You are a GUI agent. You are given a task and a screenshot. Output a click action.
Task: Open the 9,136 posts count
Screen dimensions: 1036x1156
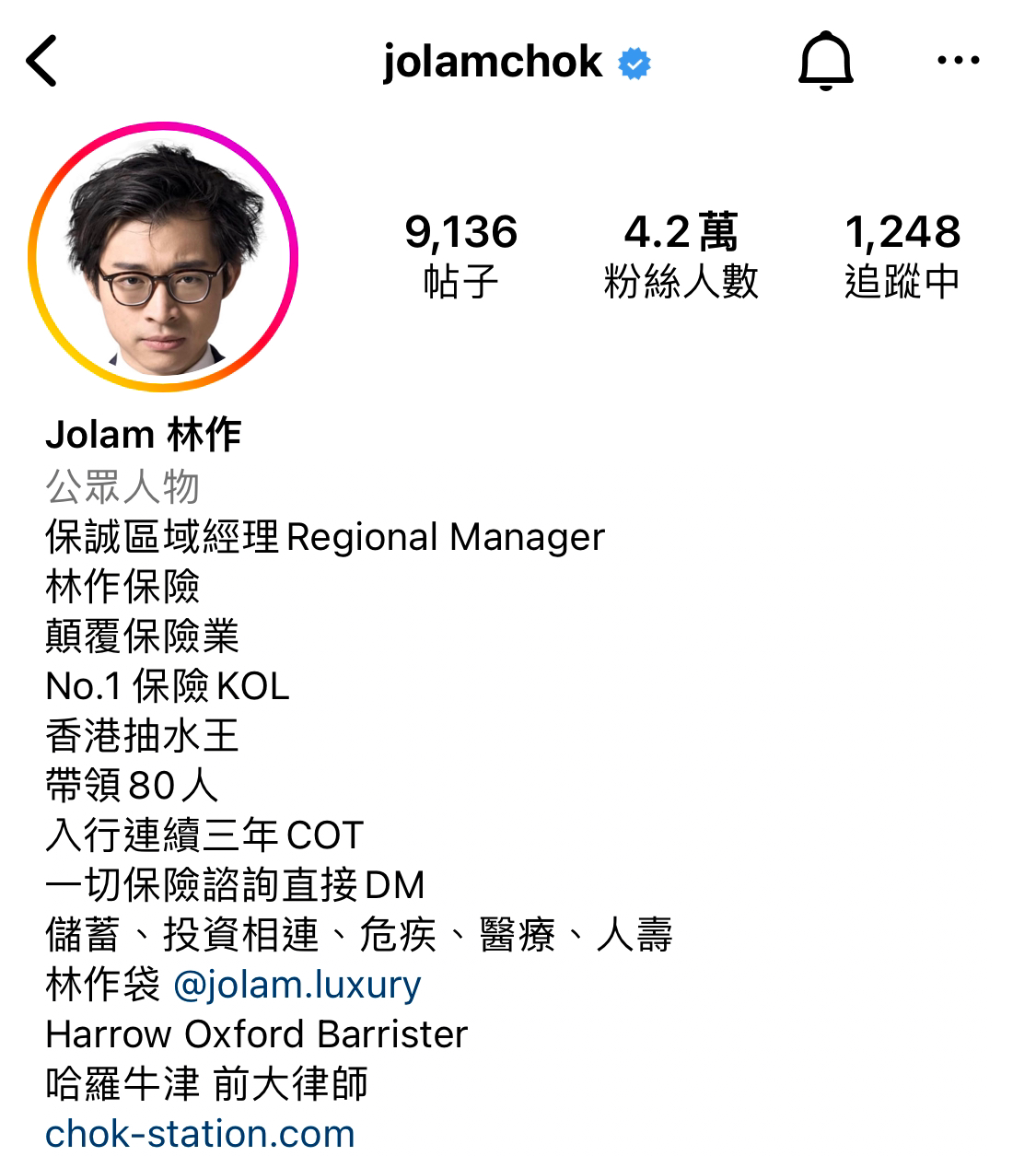pos(461,232)
